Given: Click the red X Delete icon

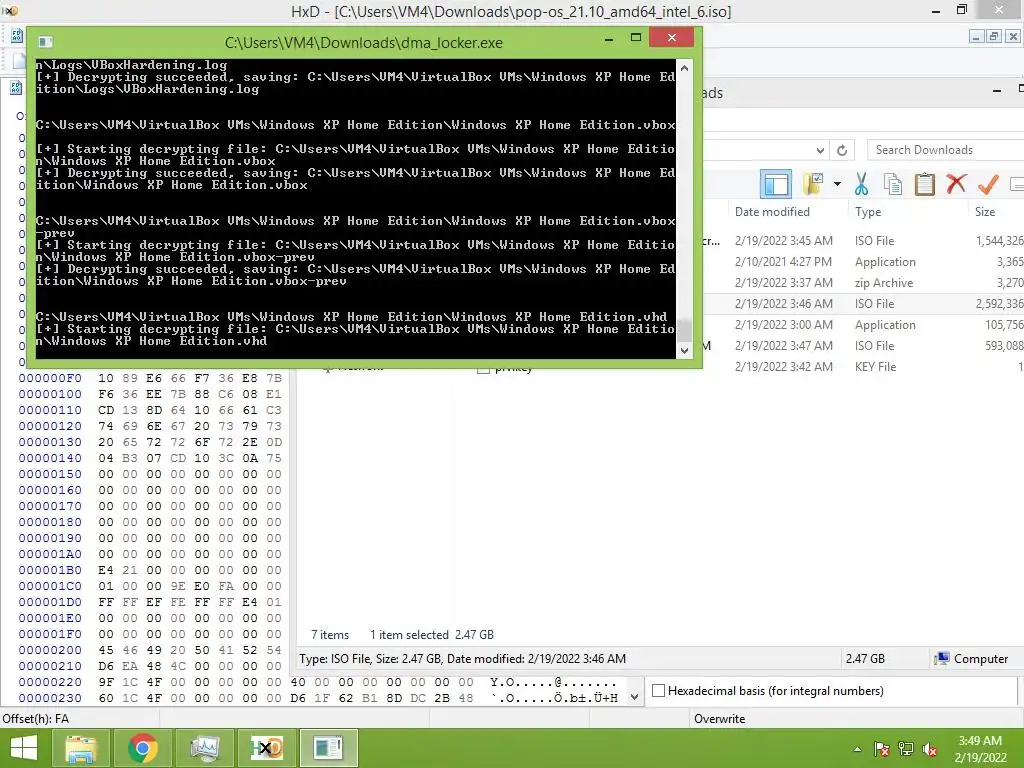Looking at the screenshot, I should (956, 184).
